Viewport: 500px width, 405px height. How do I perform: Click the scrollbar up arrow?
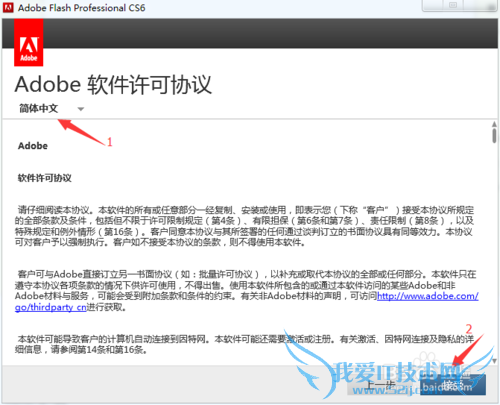(494, 124)
